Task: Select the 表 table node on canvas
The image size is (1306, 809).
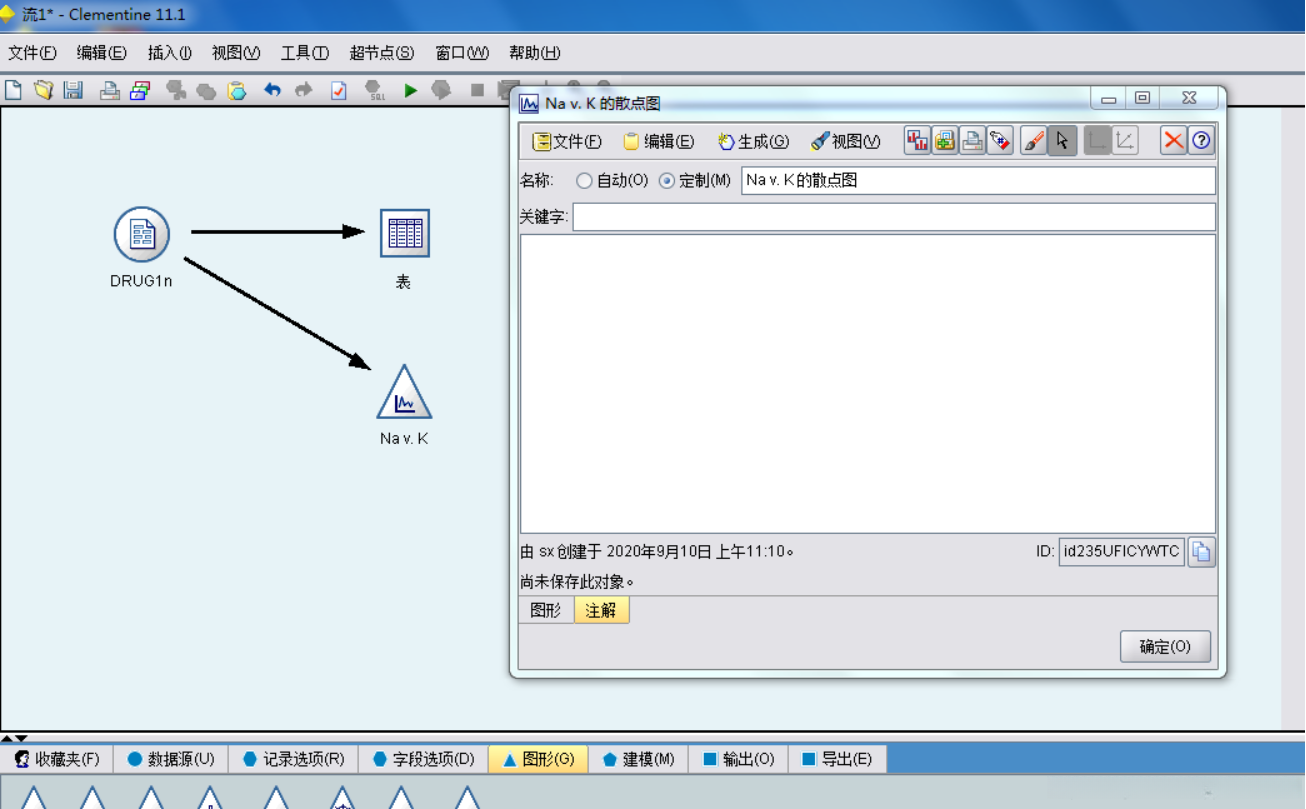Action: coord(405,234)
